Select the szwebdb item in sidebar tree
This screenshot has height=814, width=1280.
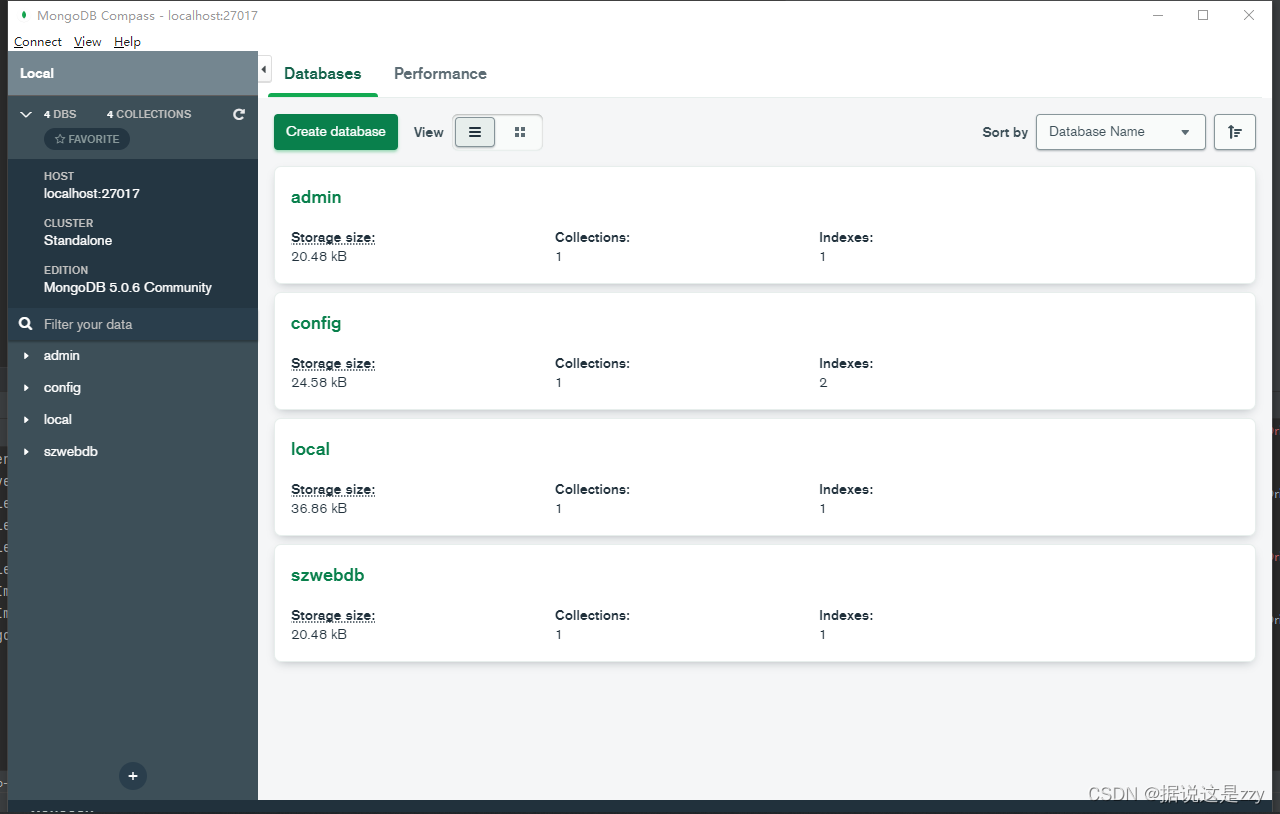pyautogui.click(x=71, y=452)
